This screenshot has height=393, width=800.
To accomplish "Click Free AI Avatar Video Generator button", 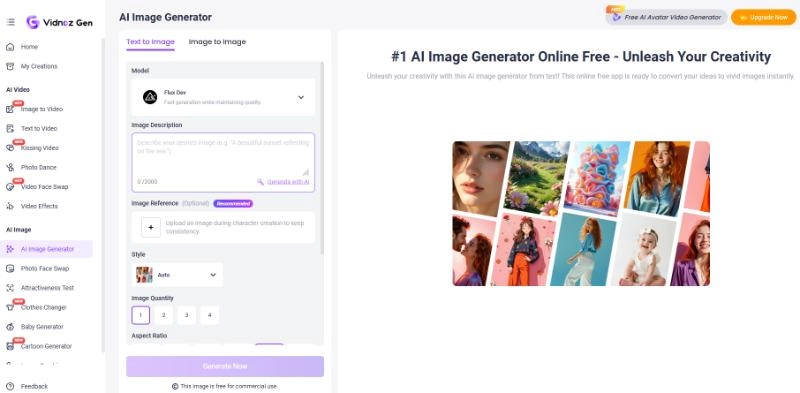I will (666, 17).
